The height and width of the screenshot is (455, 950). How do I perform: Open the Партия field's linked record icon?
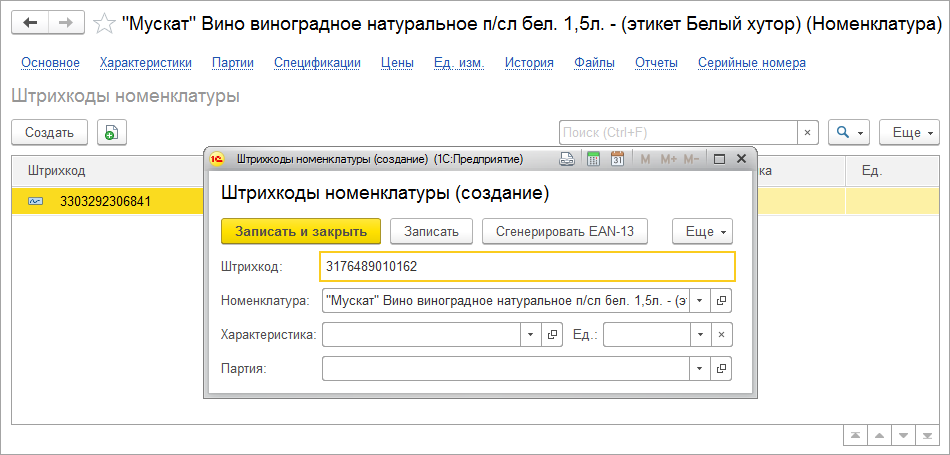(x=722, y=369)
